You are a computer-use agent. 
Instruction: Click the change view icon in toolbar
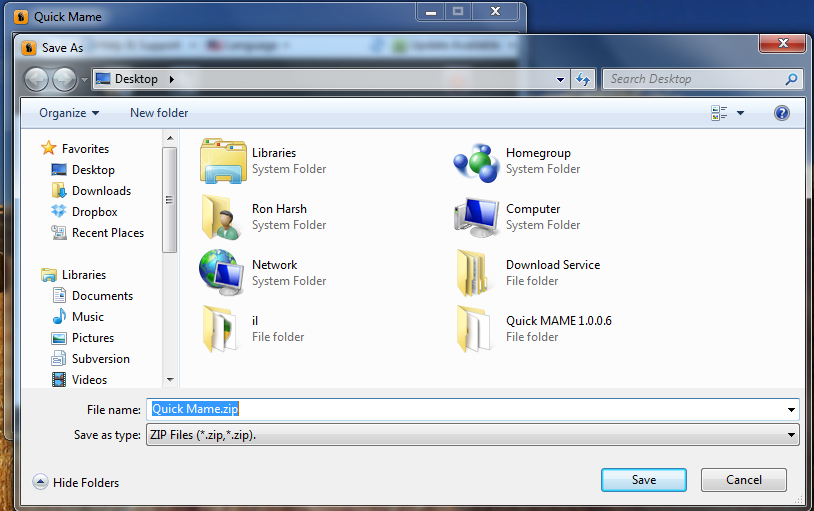click(719, 113)
